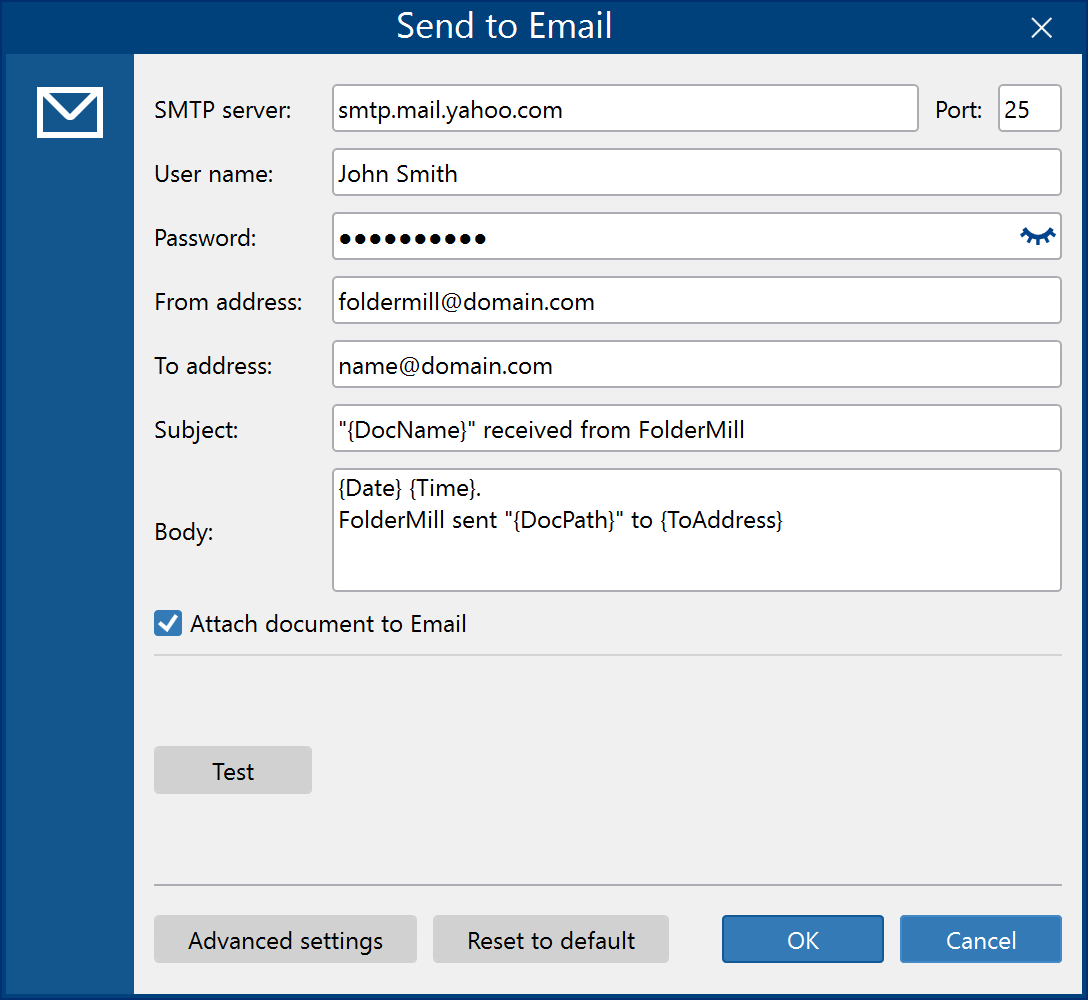Confirm with the OK button
Image resolution: width=1088 pixels, height=1000 pixels.
click(x=803, y=940)
